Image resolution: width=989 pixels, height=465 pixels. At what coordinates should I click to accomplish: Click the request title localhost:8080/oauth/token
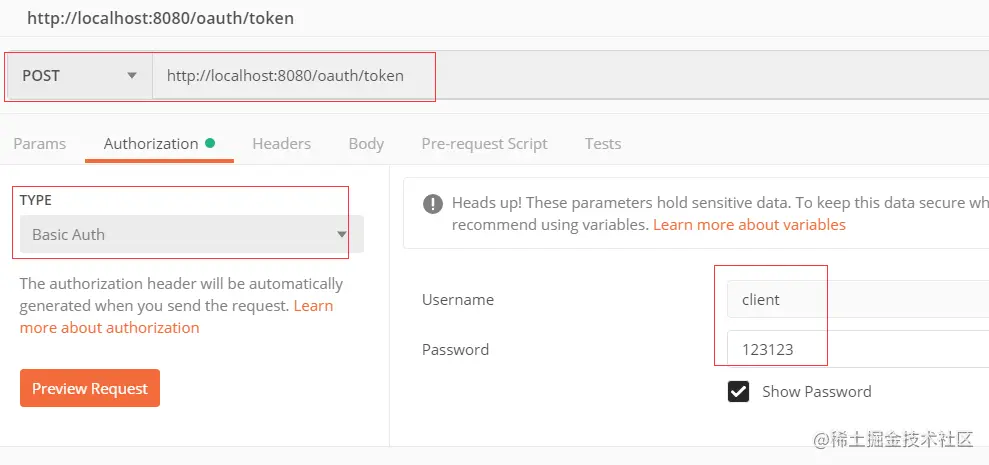click(x=160, y=18)
